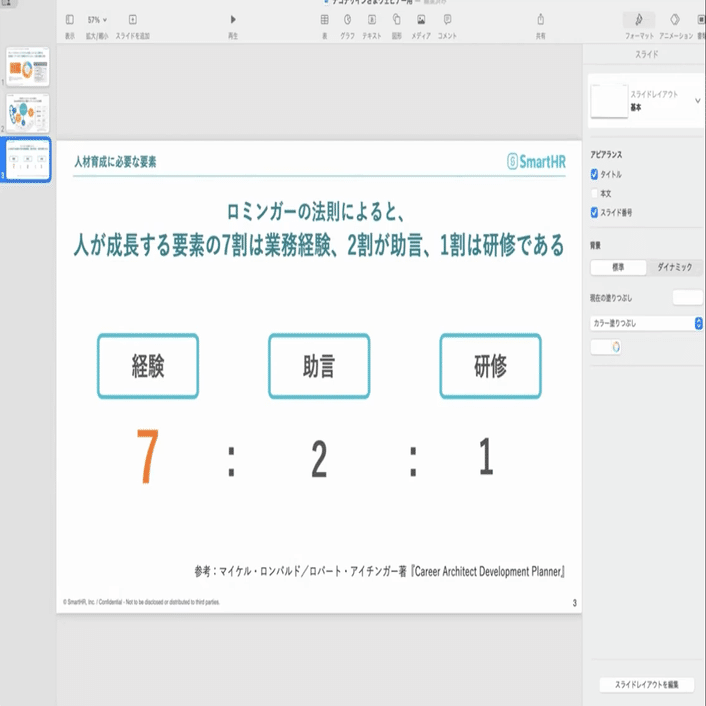Select the 研修 box on slide
The width and height of the screenshot is (706, 706).
(490, 366)
